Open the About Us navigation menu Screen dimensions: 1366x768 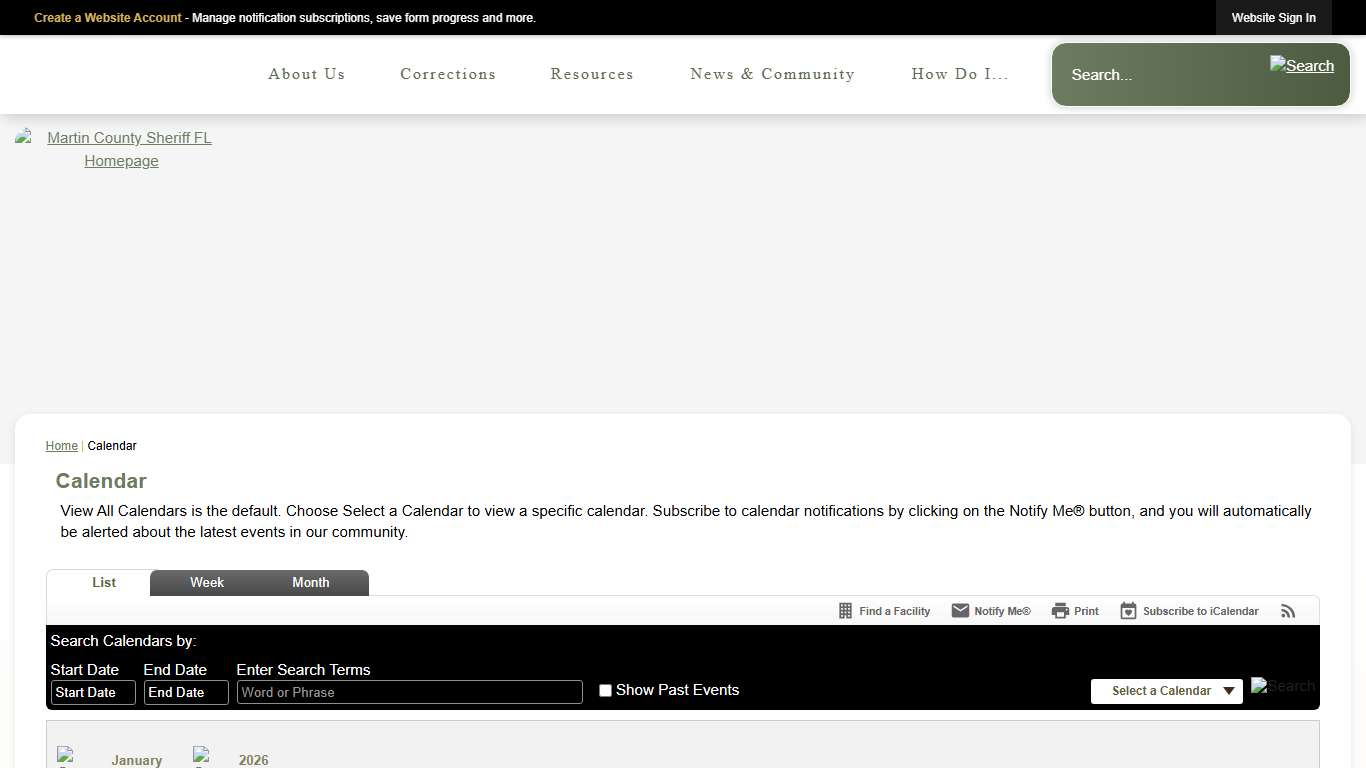[306, 74]
